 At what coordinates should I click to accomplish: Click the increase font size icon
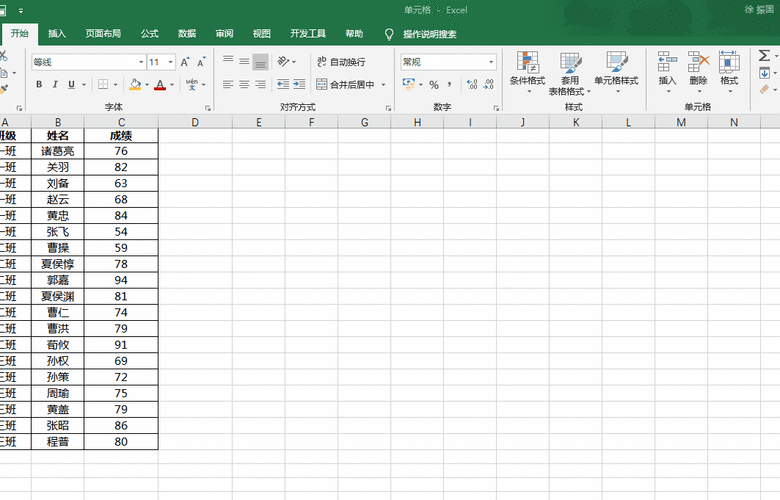pos(185,62)
